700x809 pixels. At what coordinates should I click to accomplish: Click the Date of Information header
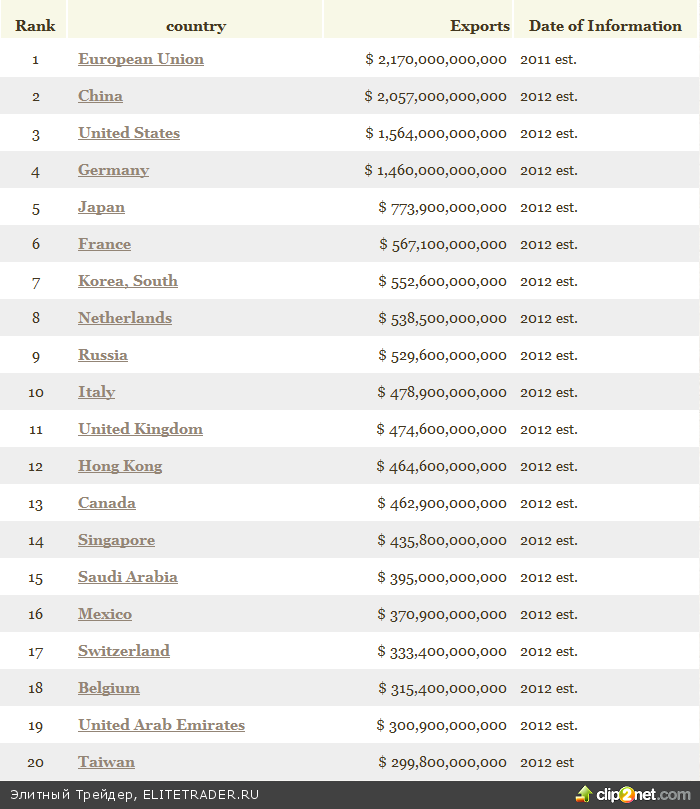[x=605, y=26]
